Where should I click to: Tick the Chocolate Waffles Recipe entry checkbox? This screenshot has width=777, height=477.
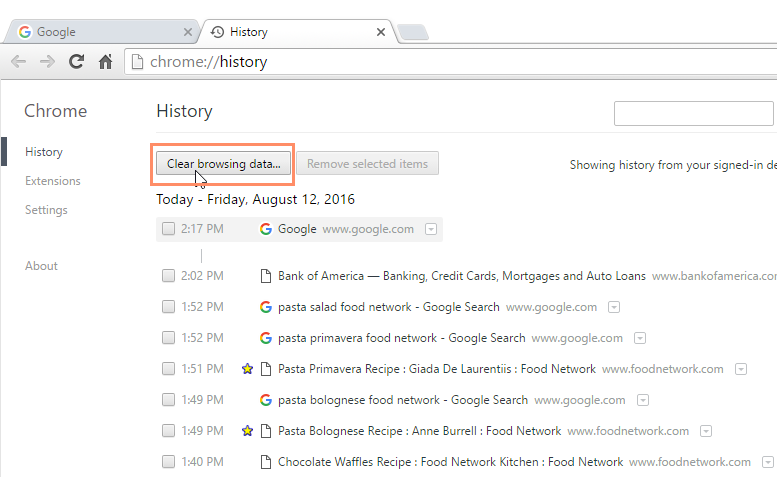coord(168,462)
